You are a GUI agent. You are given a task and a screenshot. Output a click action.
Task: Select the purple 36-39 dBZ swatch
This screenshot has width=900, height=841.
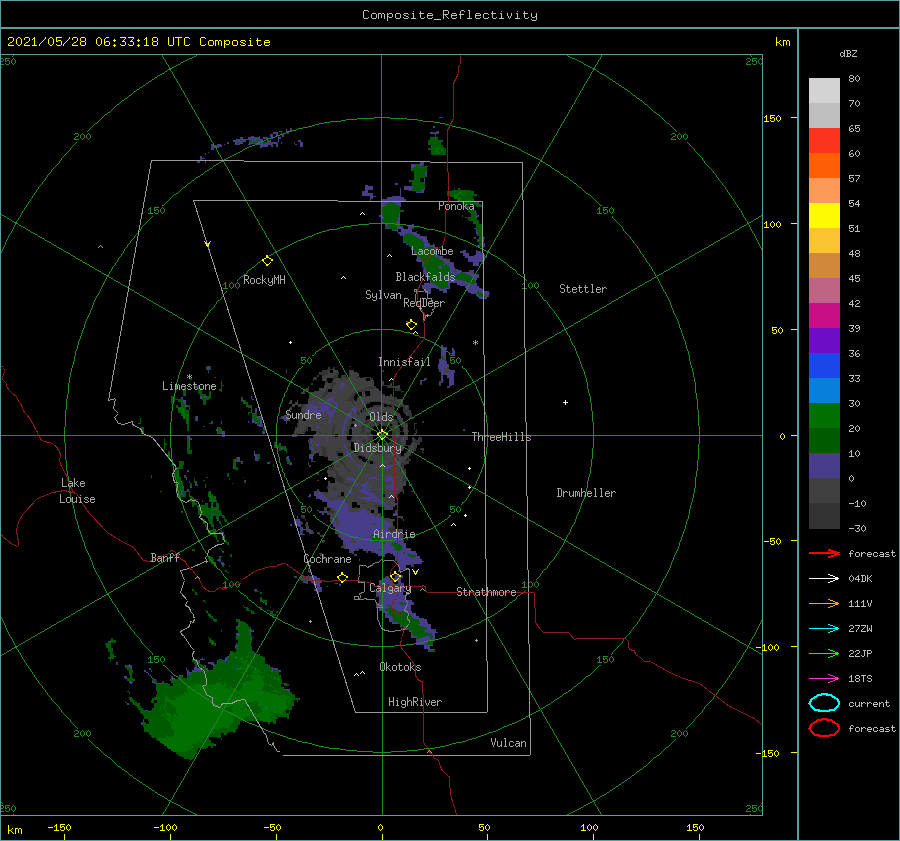824,341
